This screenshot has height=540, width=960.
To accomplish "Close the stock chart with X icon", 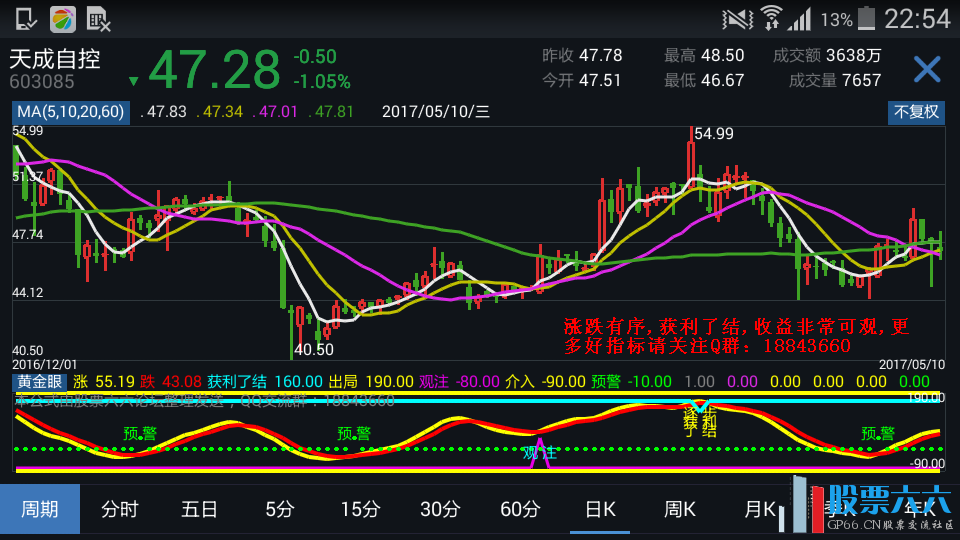I will tap(927, 69).
